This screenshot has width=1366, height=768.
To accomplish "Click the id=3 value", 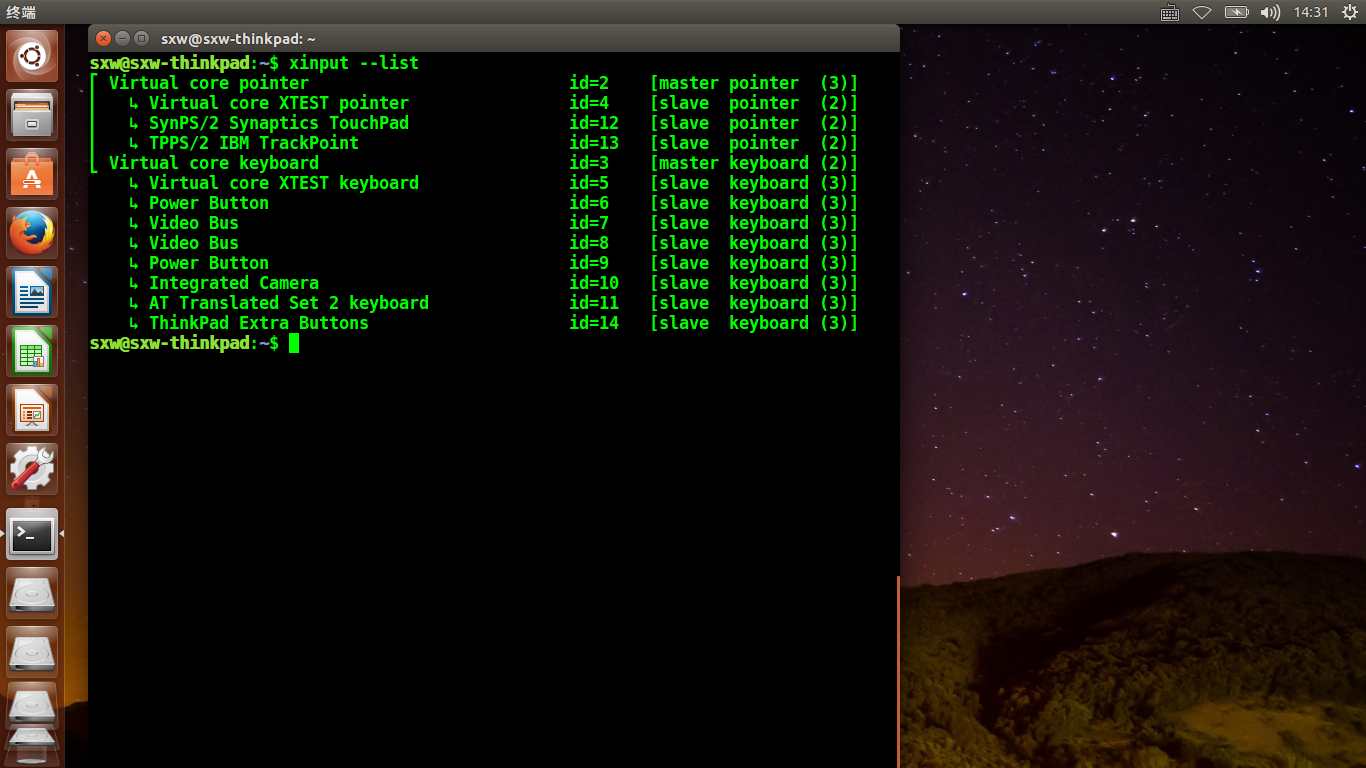I will point(589,163).
